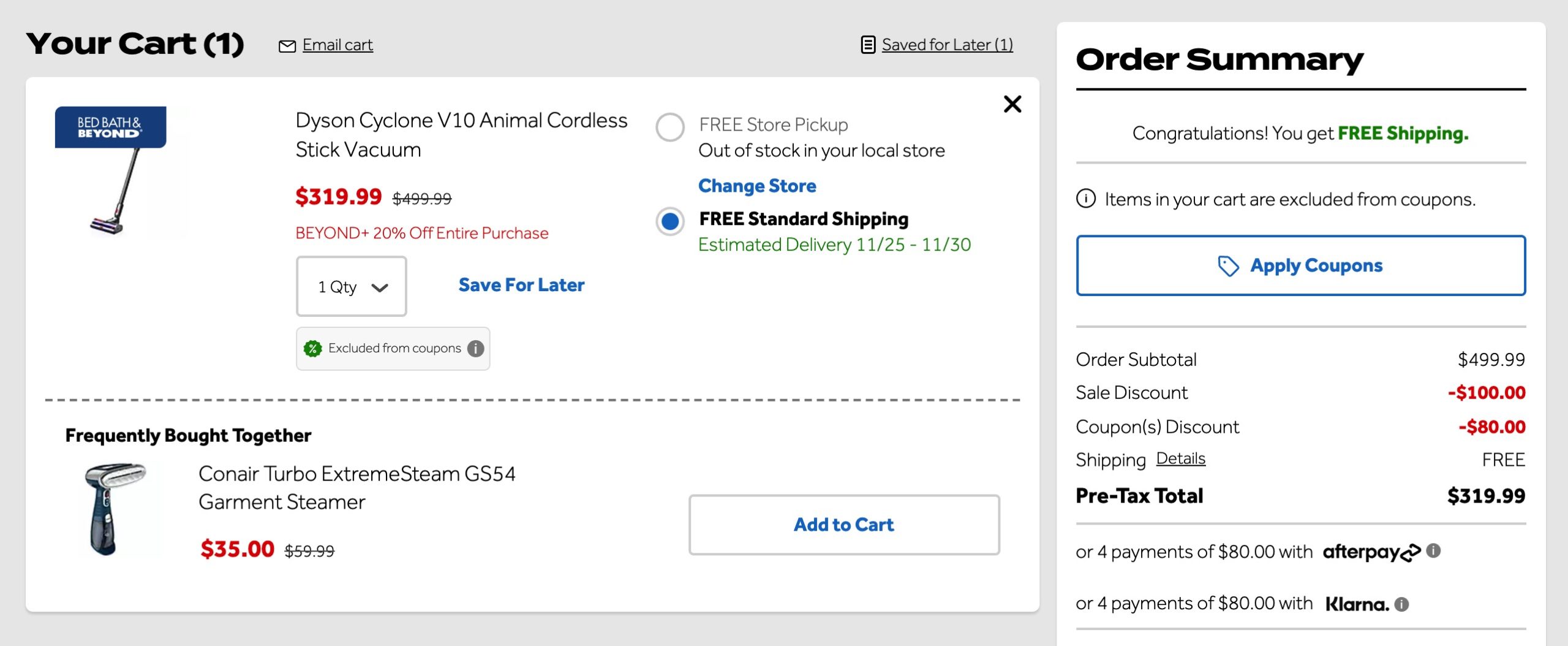Click the Saved for Later list icon
The width and height of the screenshot is (1568, 646).
coord(867,44)
